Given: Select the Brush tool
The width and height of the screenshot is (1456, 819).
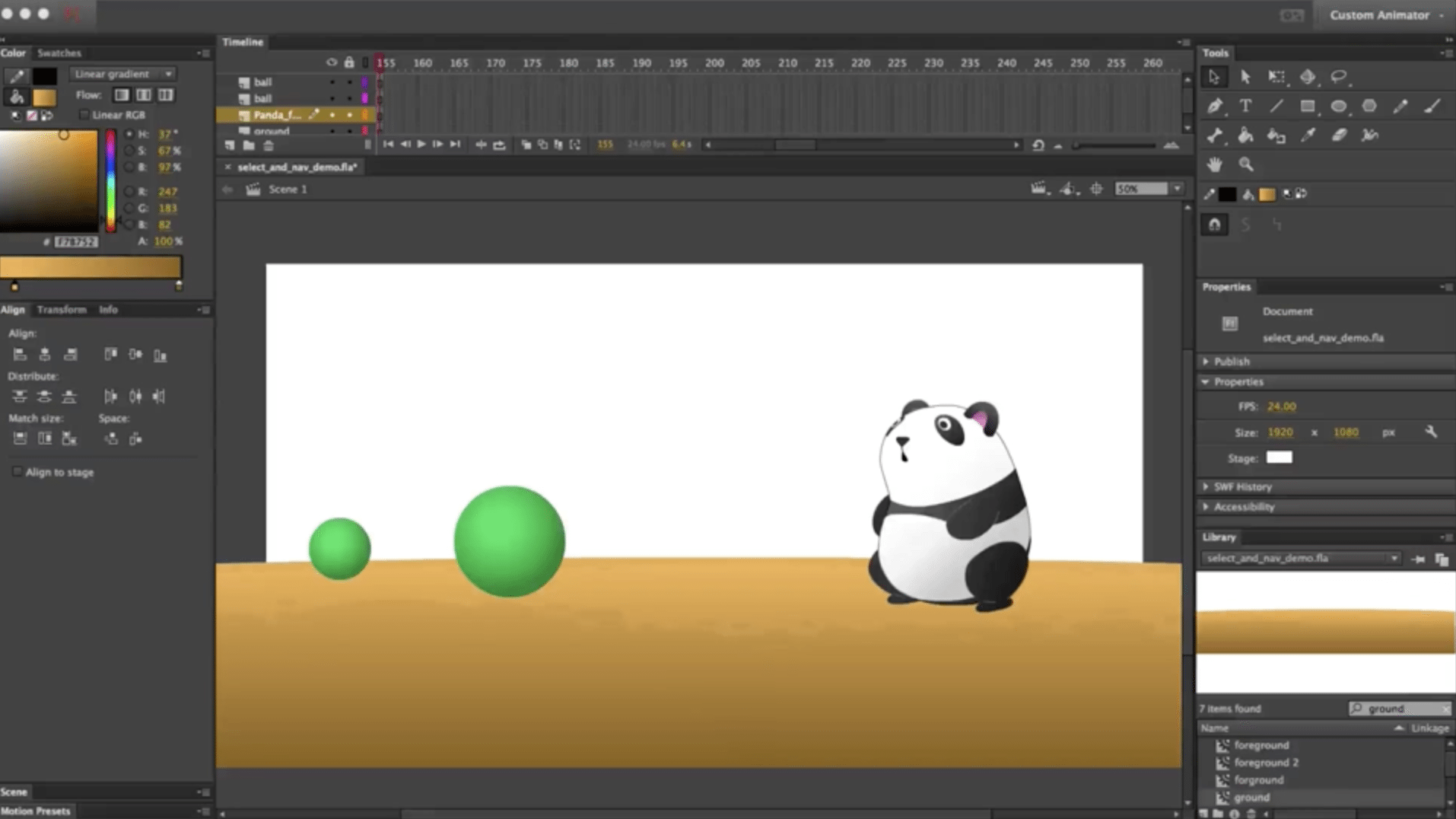Looking at the screenshot, I should 1432,107.
